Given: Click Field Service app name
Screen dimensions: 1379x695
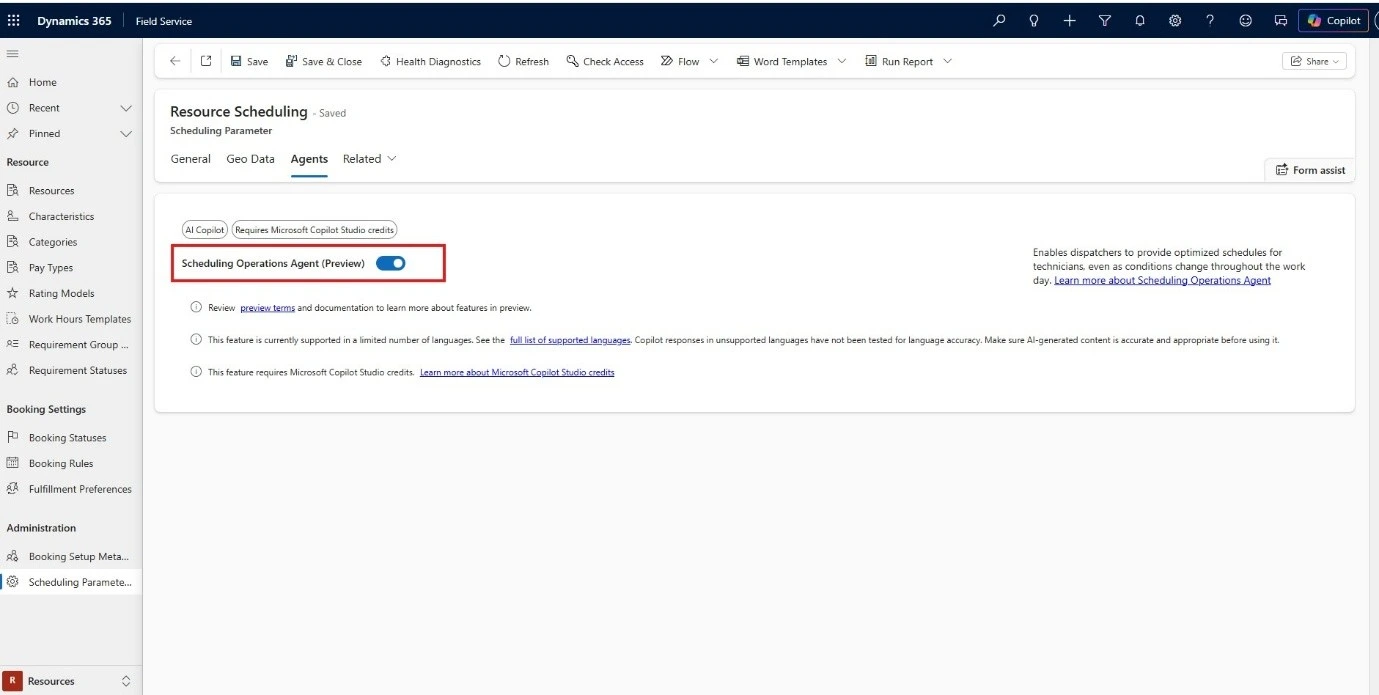Looking at the screenshot, I should [x=164, y=21].
